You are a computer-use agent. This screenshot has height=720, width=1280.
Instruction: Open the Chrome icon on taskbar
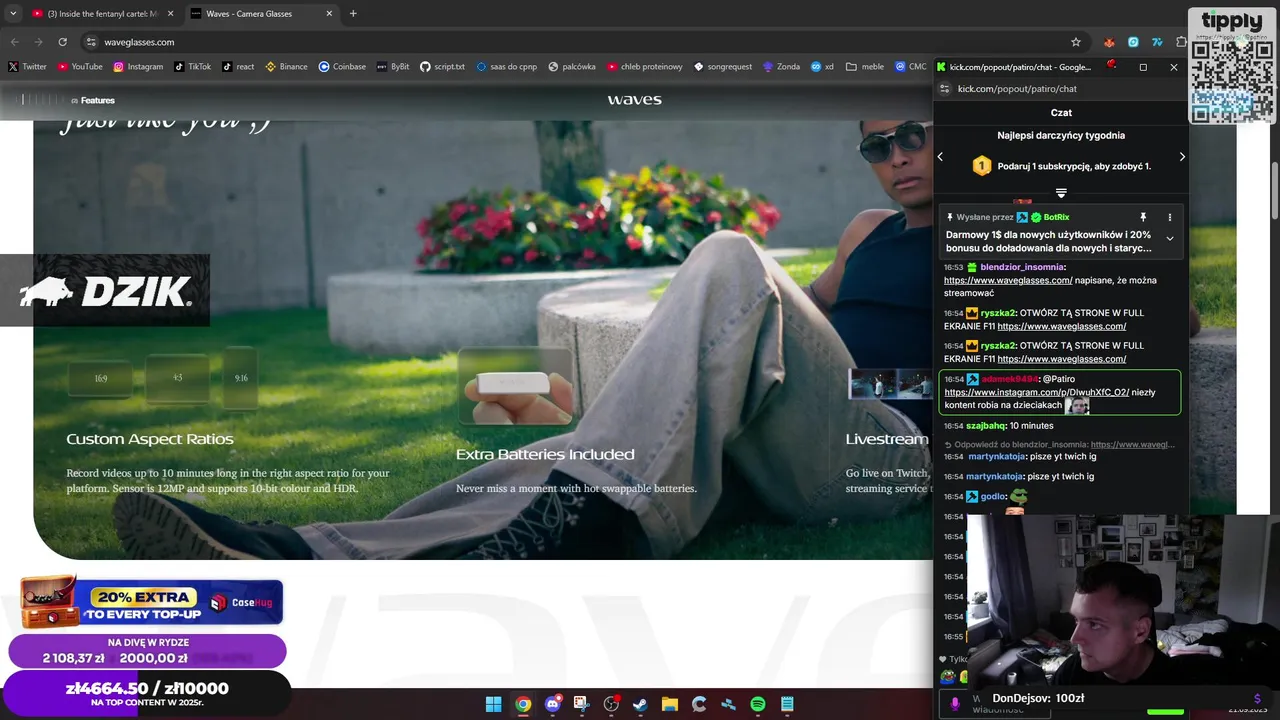point(522,704)
